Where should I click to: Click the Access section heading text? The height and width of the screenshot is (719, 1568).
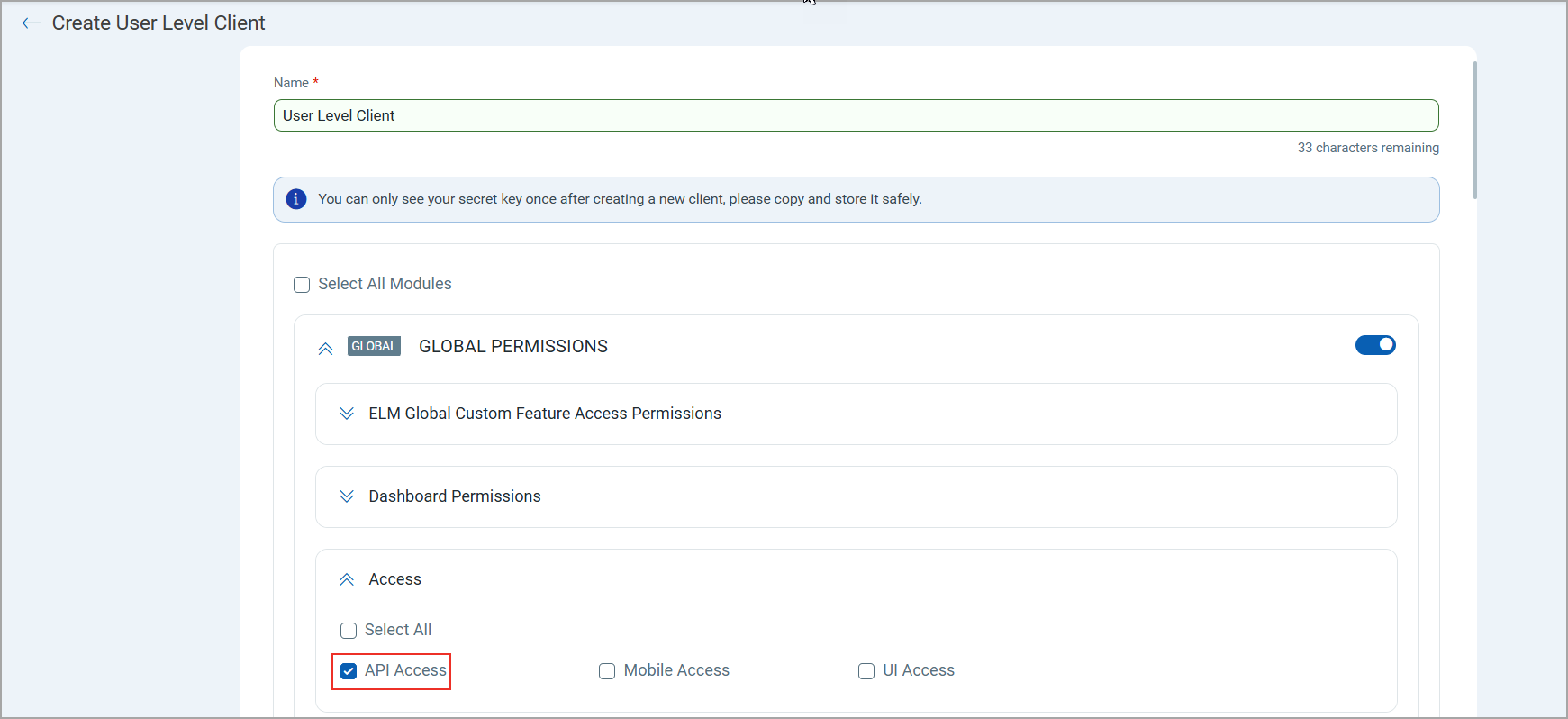click(x=394, y=579)
